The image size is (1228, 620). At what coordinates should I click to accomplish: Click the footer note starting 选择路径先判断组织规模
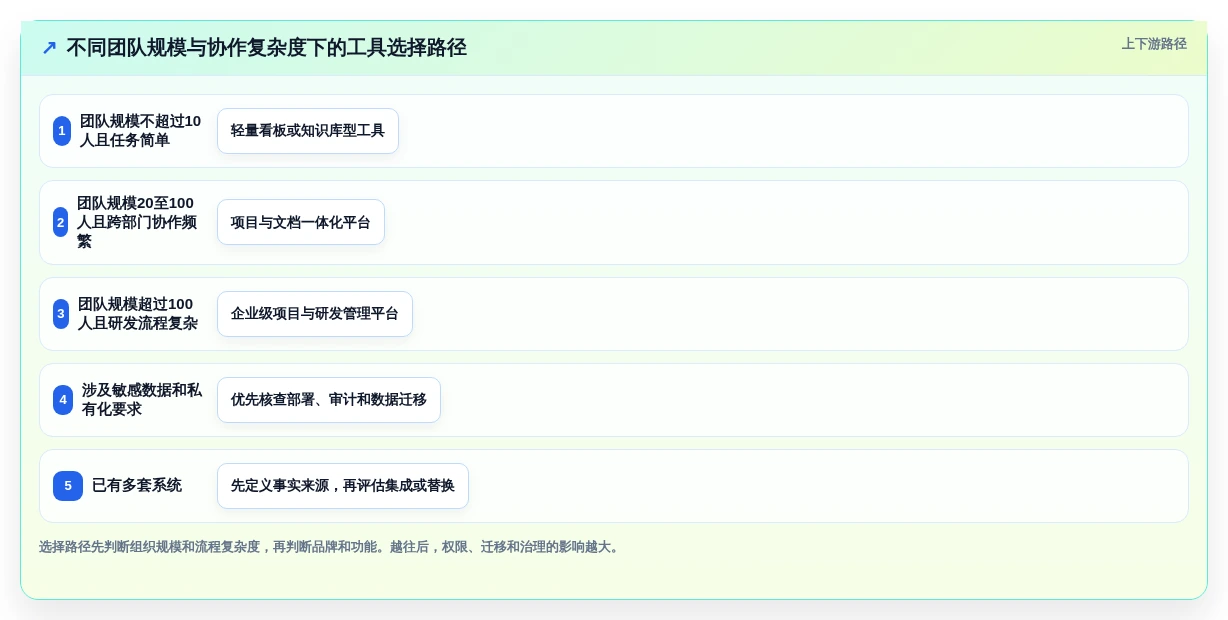(331, 547)
